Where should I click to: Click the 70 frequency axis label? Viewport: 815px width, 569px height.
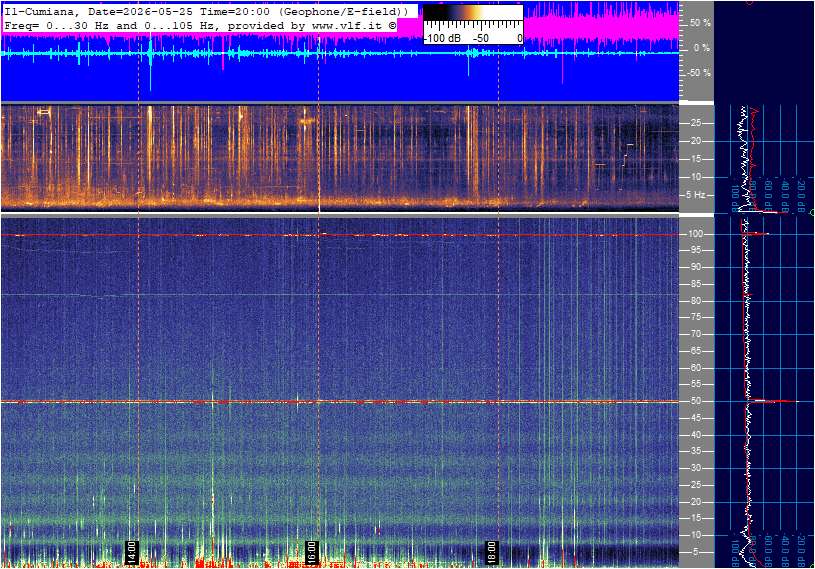[695, 334]
